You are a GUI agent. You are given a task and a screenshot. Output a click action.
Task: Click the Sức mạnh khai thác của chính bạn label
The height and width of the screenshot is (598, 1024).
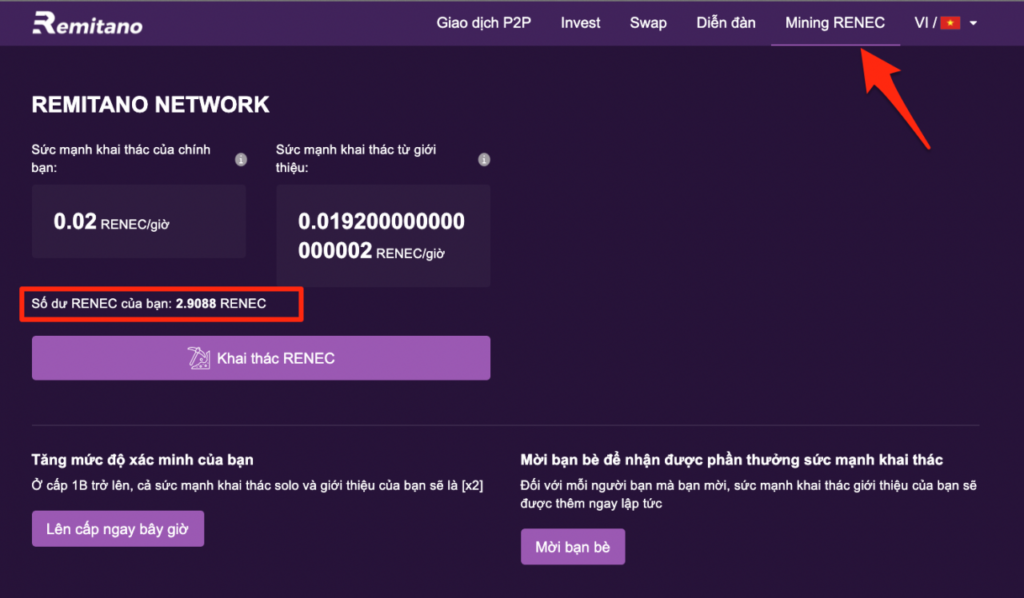[x=121, y=159]
